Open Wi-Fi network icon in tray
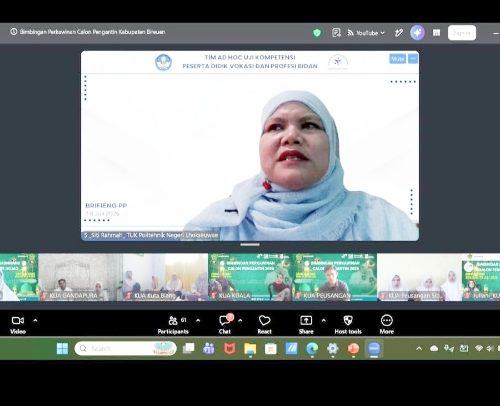This screenshot has height=406, width=500. pyautogui.click(x=479, y=349)
